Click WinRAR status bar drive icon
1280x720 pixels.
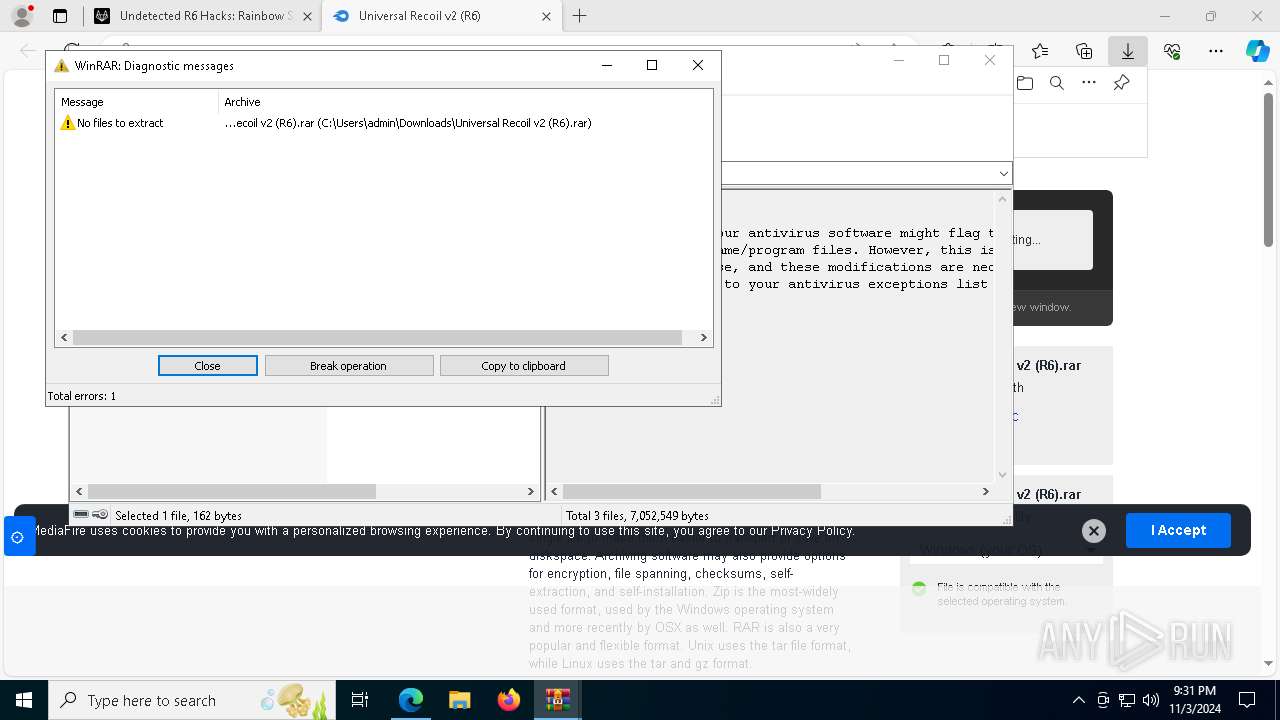[x=82, y=515]
